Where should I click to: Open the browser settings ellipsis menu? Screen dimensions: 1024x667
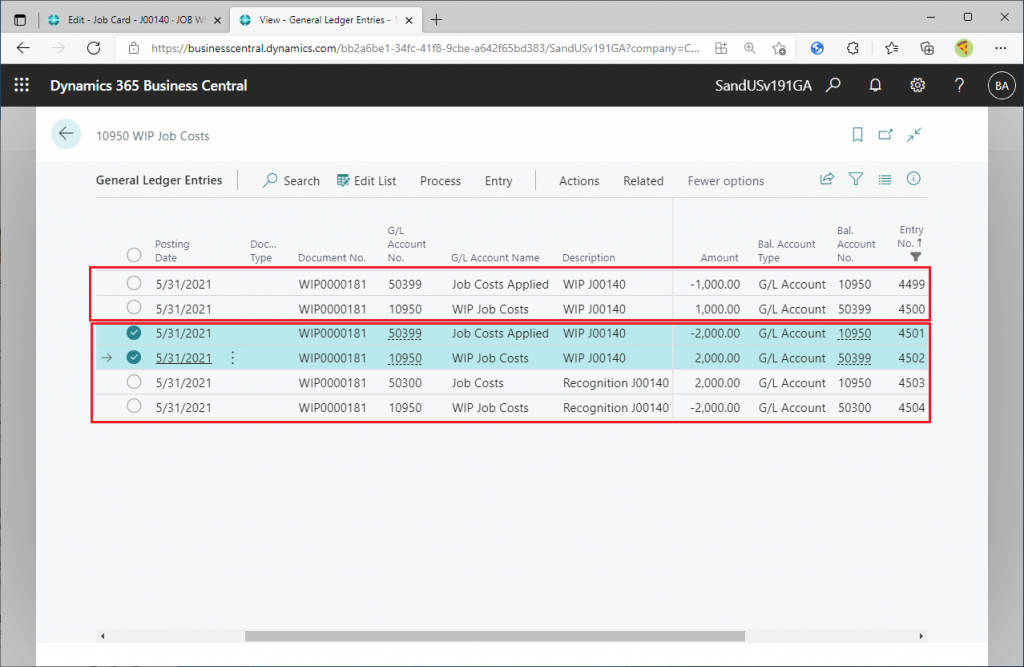click(1000, 48)
